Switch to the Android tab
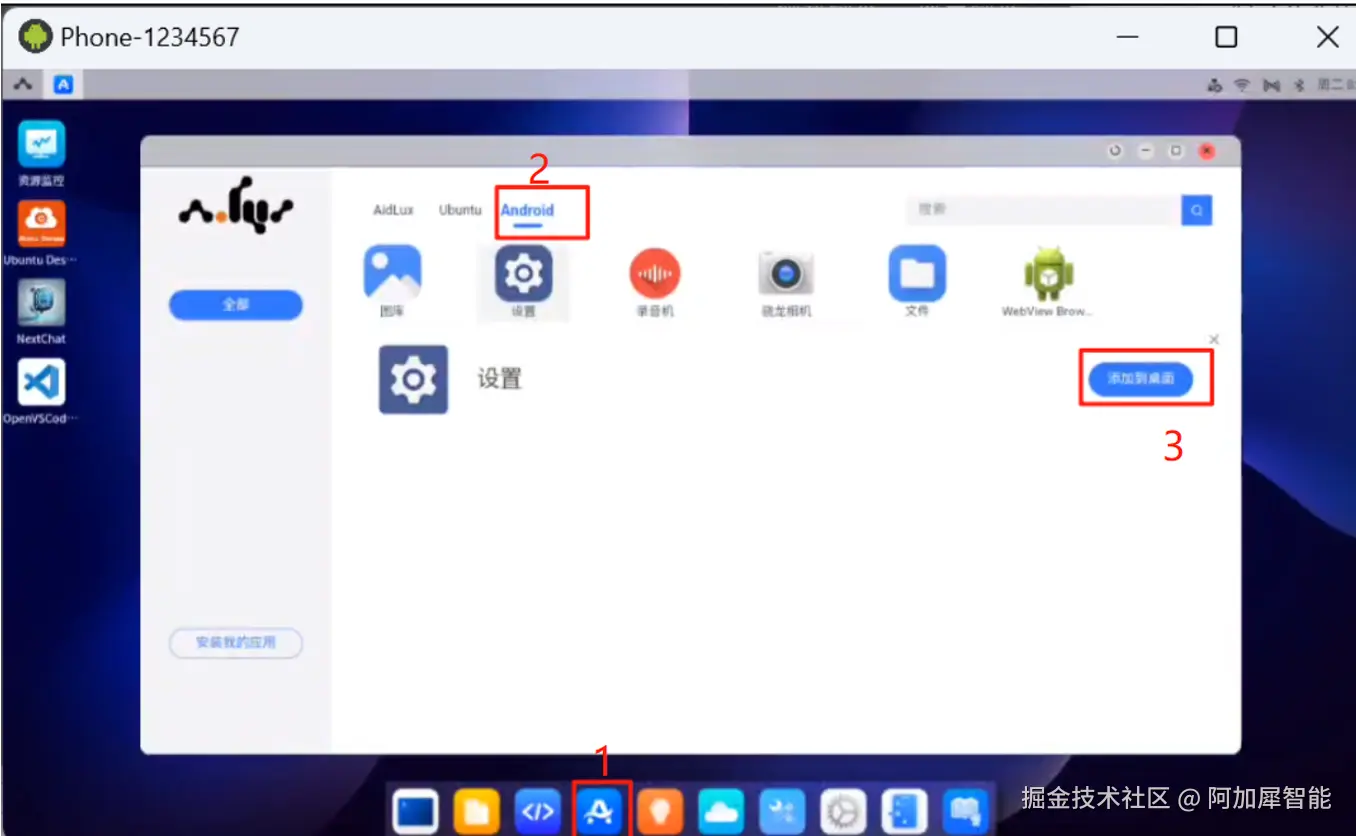 527,210
